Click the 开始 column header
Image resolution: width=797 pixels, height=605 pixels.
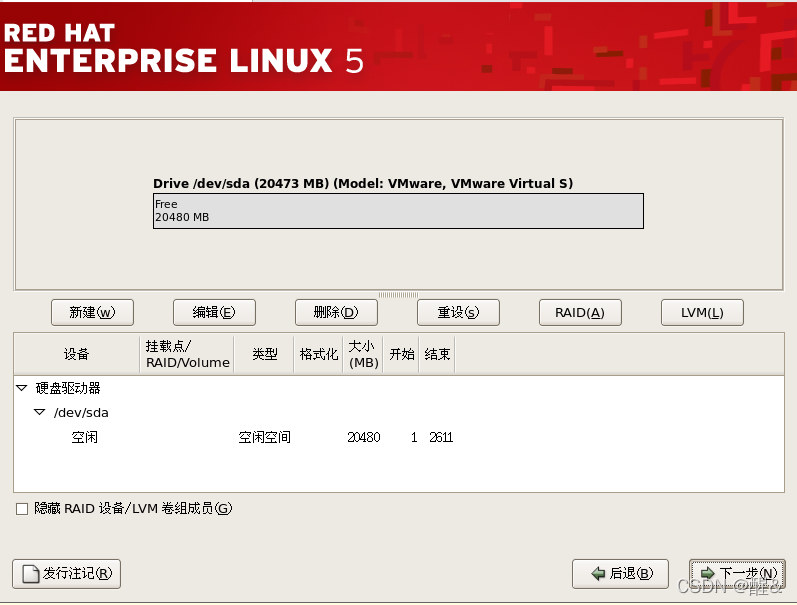tap(402, 354)
